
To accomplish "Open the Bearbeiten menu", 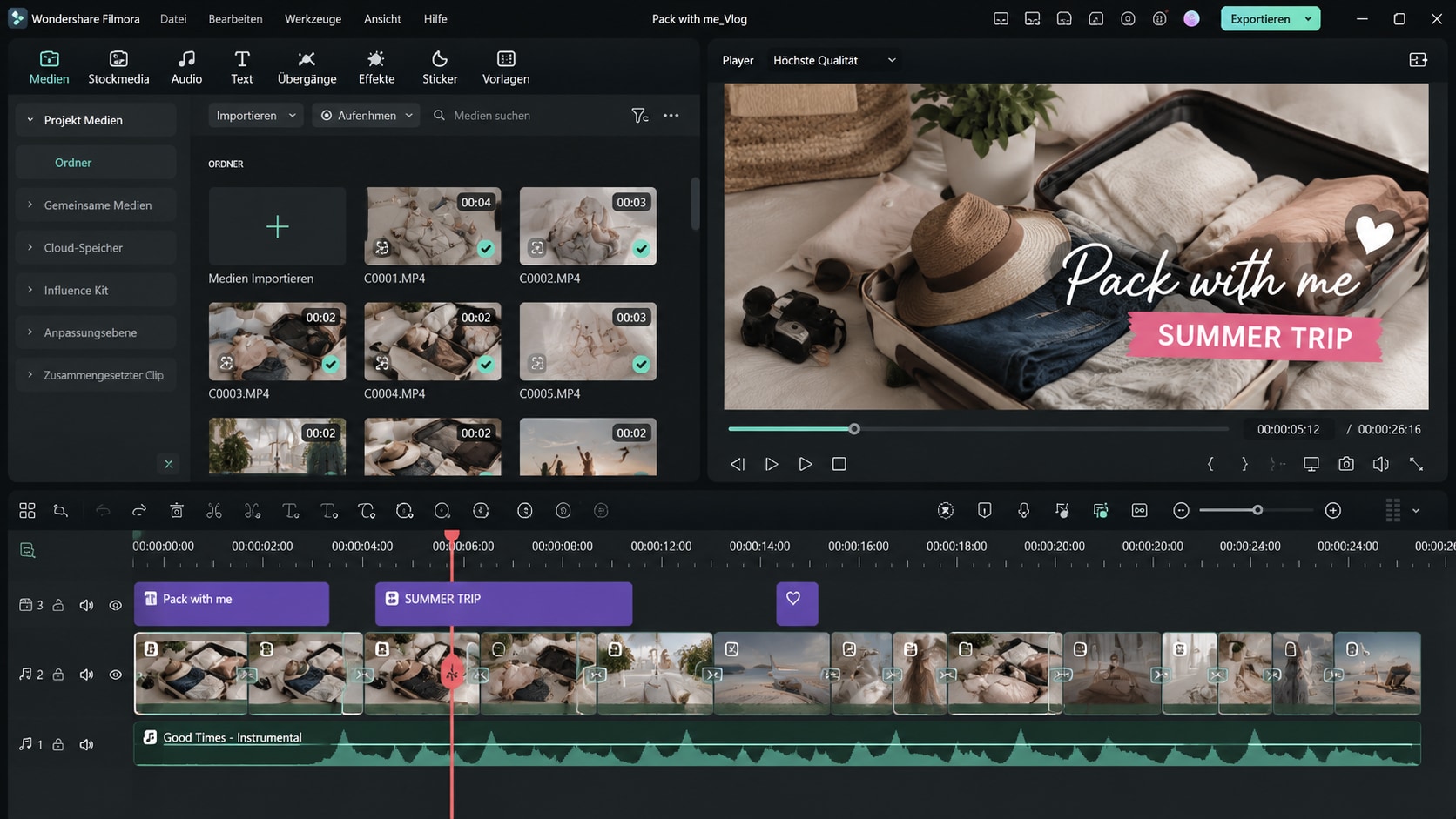I will (x=235, y=18).
